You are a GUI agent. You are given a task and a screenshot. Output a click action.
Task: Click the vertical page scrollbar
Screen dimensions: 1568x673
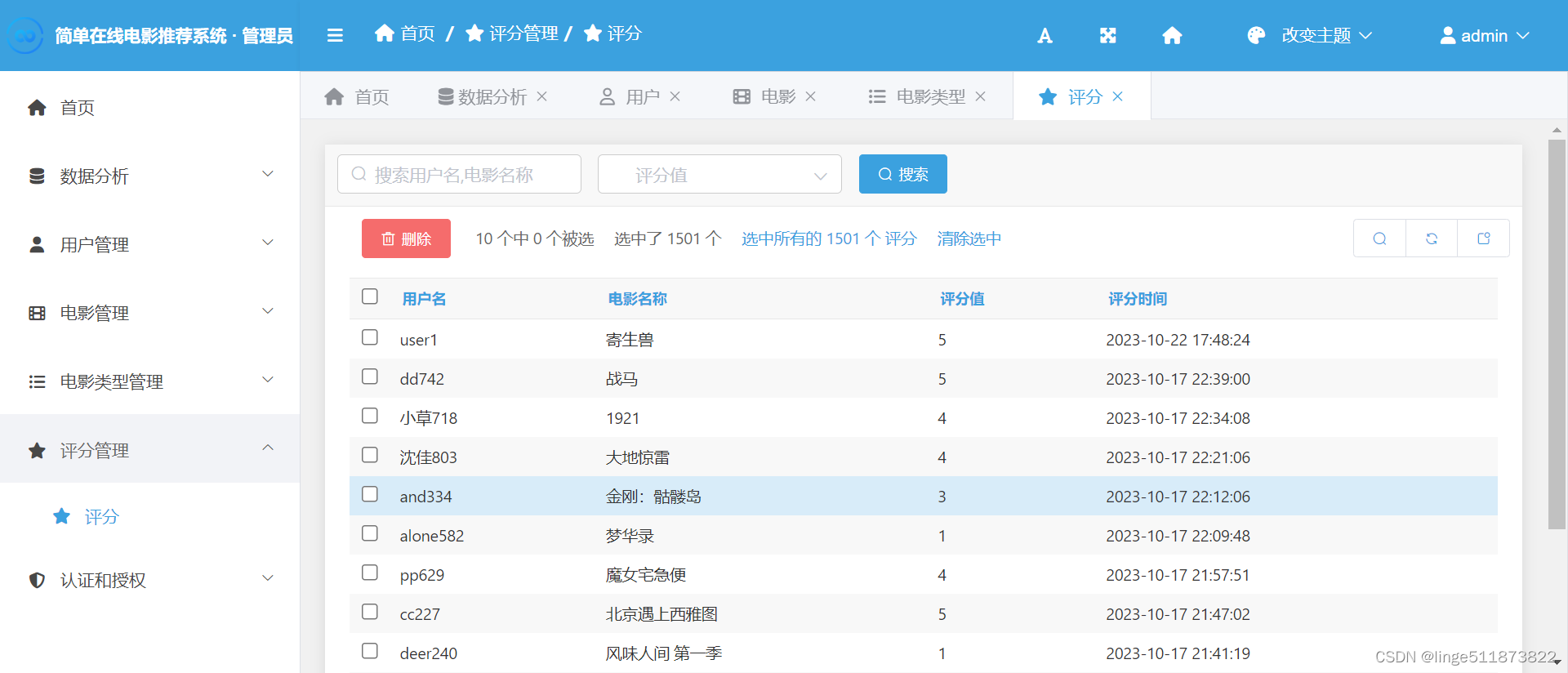[x=1557, y=335]
